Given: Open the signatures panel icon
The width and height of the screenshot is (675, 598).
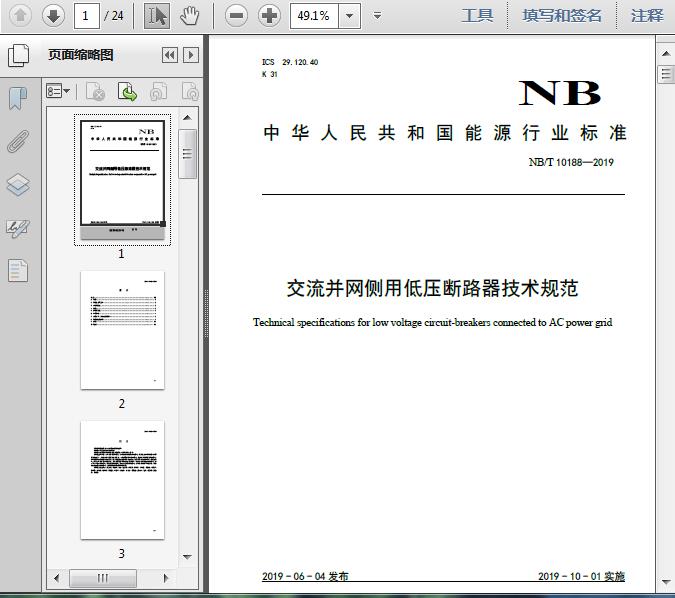Looking at the screenshot, I should tap(18, 229).
